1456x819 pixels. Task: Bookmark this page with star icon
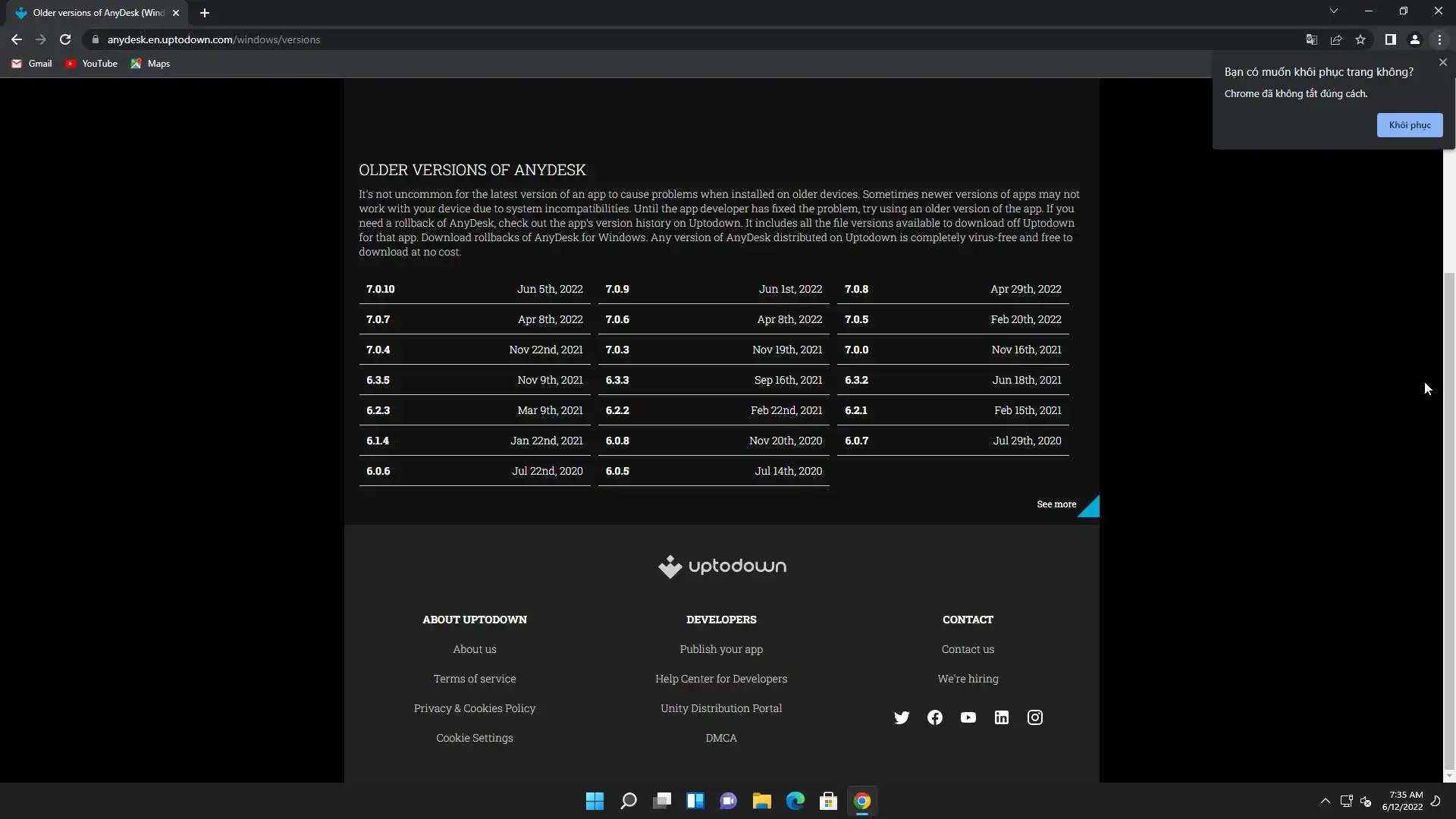click(x=1360, y=39)
